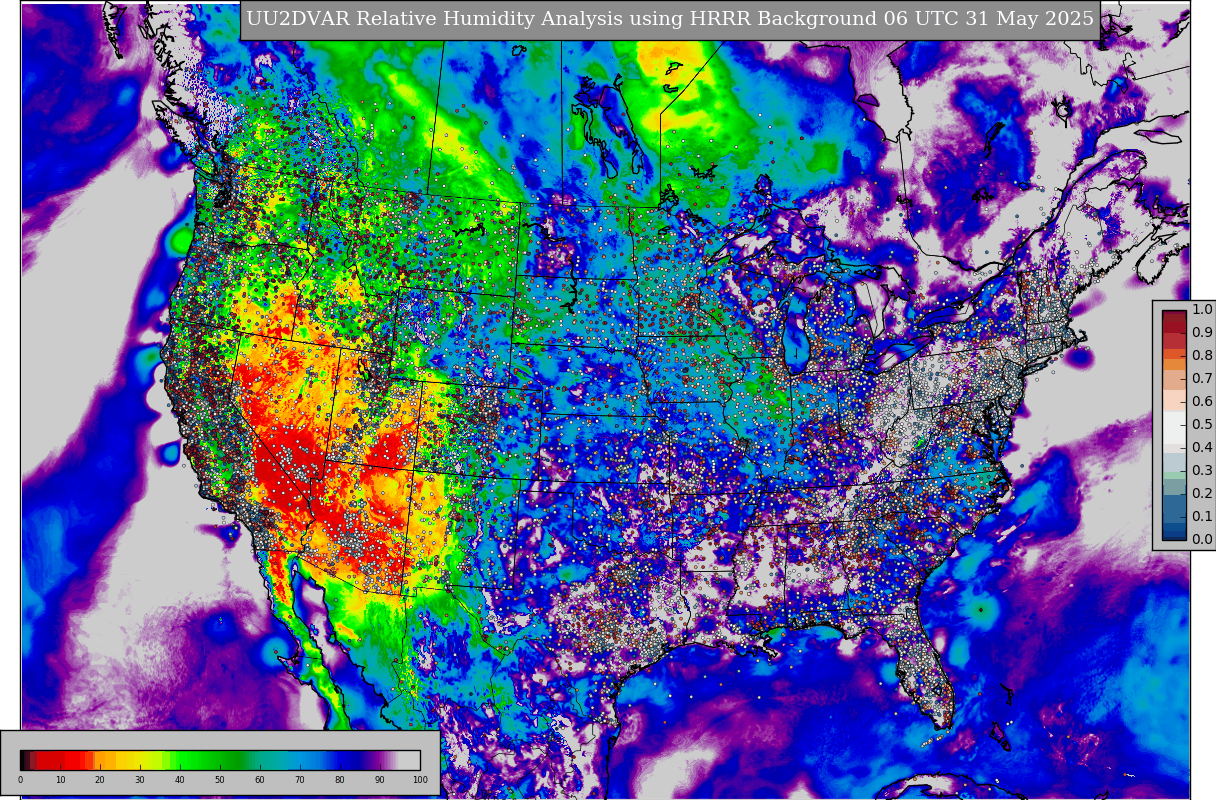Click the 70 tick label on the humidity colorbar
The height and width of the screenshot is (800, 1216).
point(300,780)
